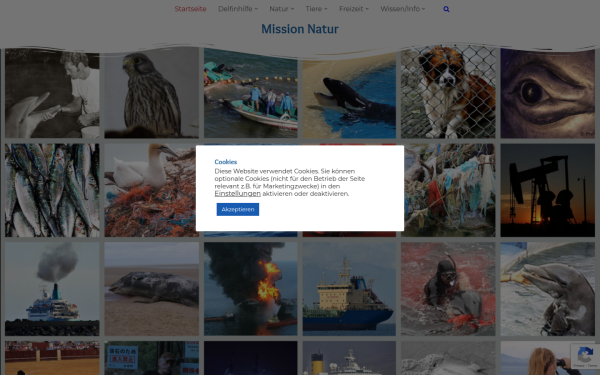
Task: Expand the Natur dropdown menu
Action: click(282, 9)
